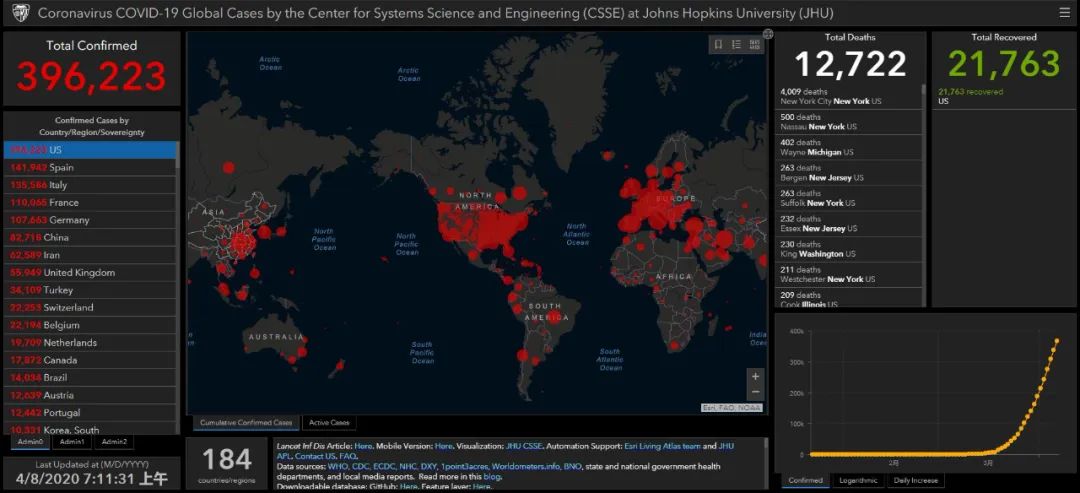1080x493 pixels.
Task: Click the Westchester New York deaths entry
Action: 849,275
